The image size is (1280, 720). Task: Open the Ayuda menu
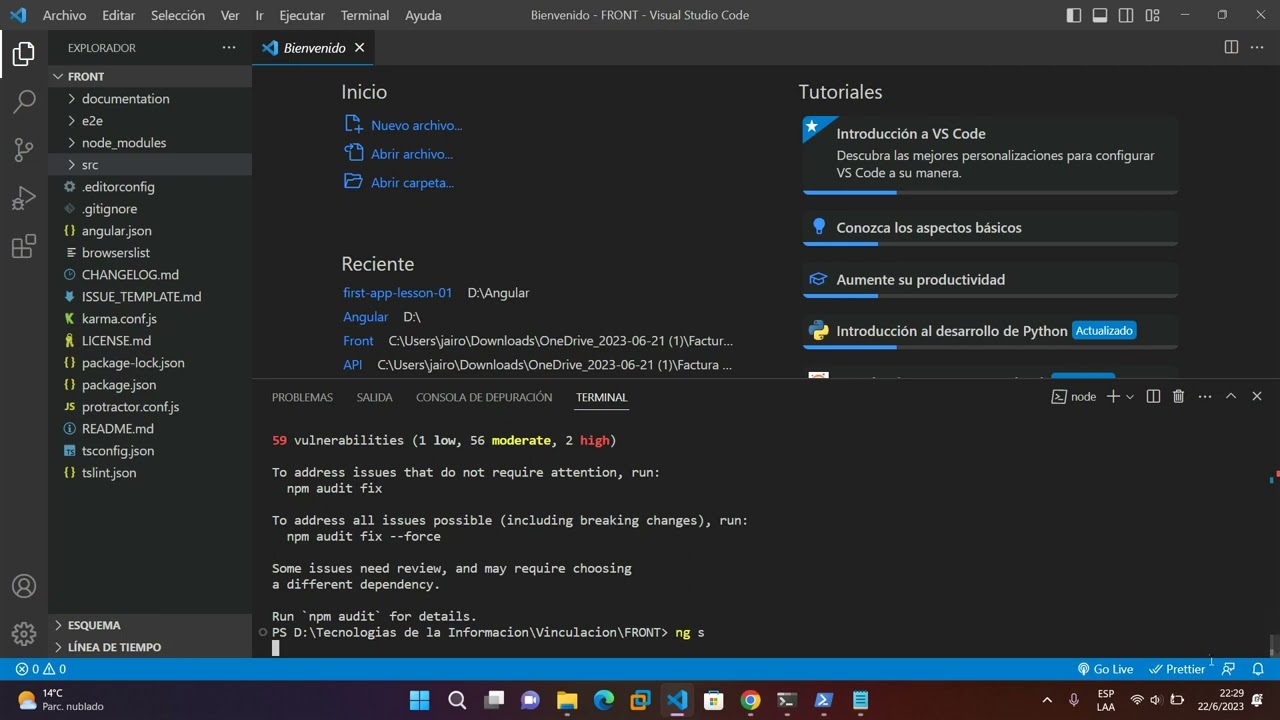point(423,15)
